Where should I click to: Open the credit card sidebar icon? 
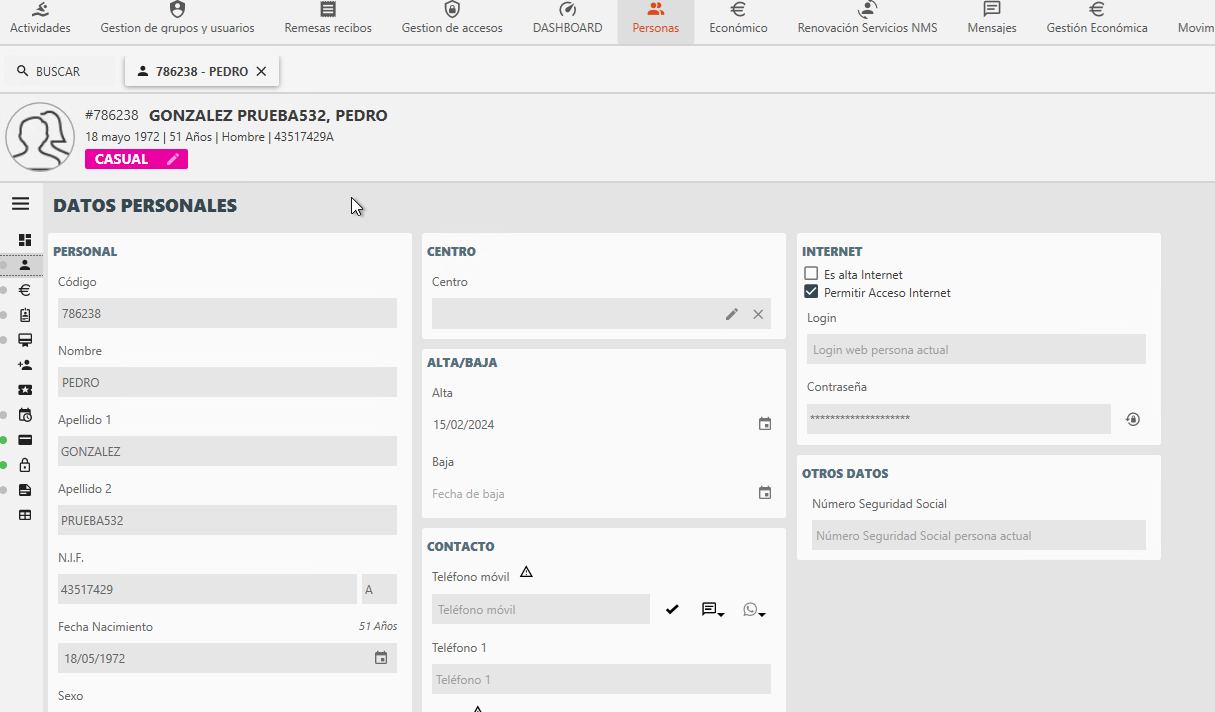tap(25, 440)
